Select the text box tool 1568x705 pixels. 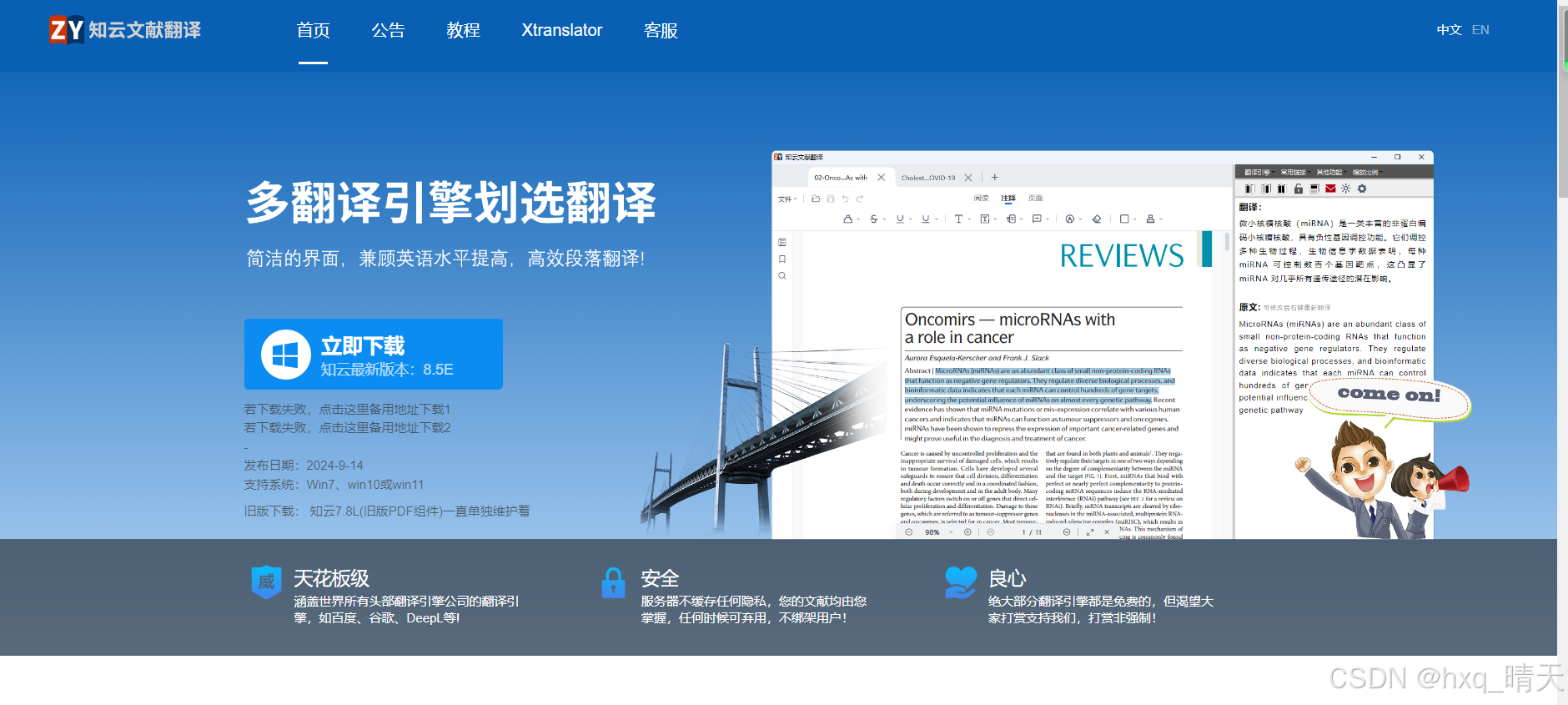coord(985,219)
